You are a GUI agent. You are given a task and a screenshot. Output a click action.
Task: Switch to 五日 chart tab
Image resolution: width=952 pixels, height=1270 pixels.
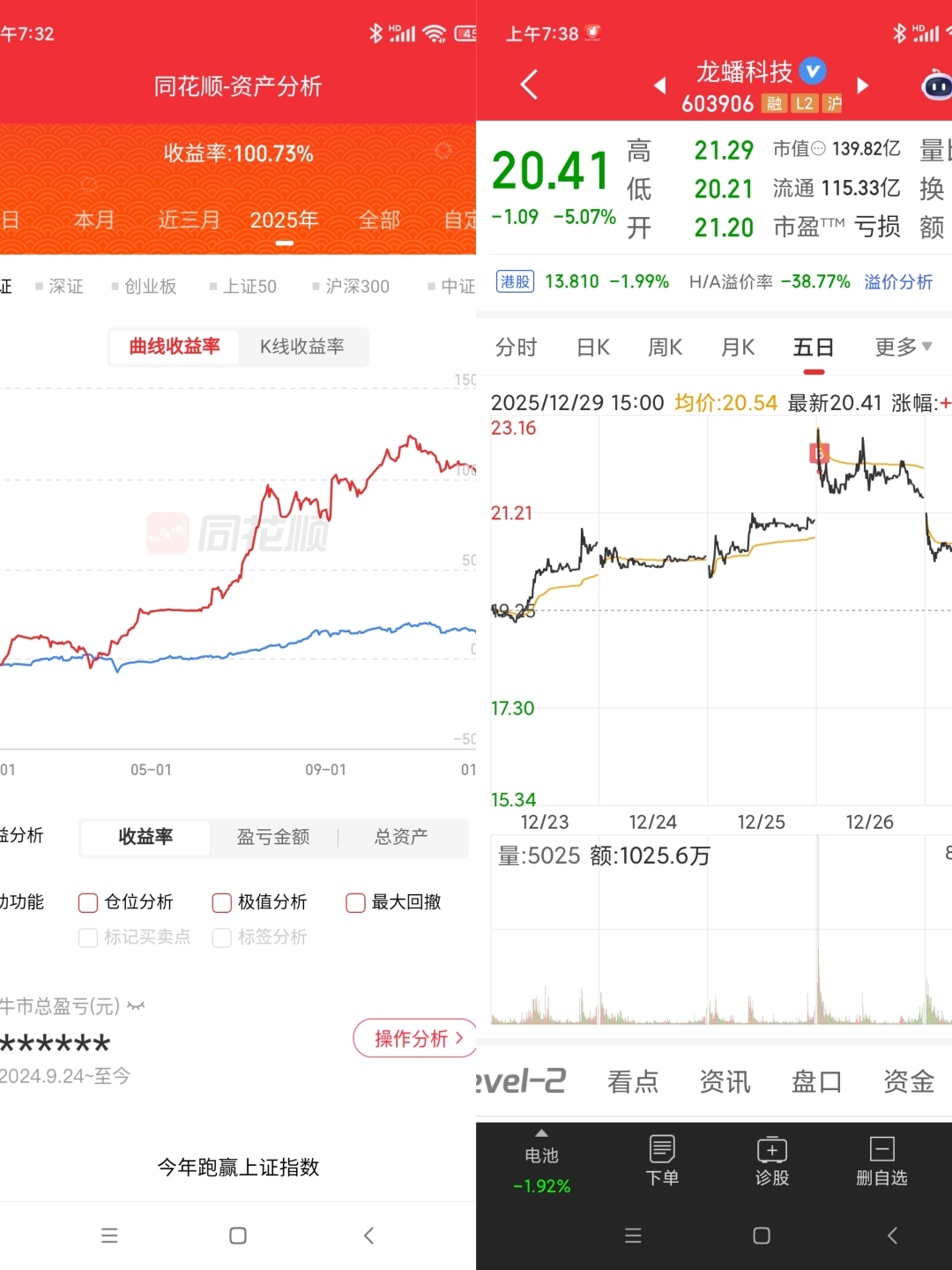click(x=814, y=347)
